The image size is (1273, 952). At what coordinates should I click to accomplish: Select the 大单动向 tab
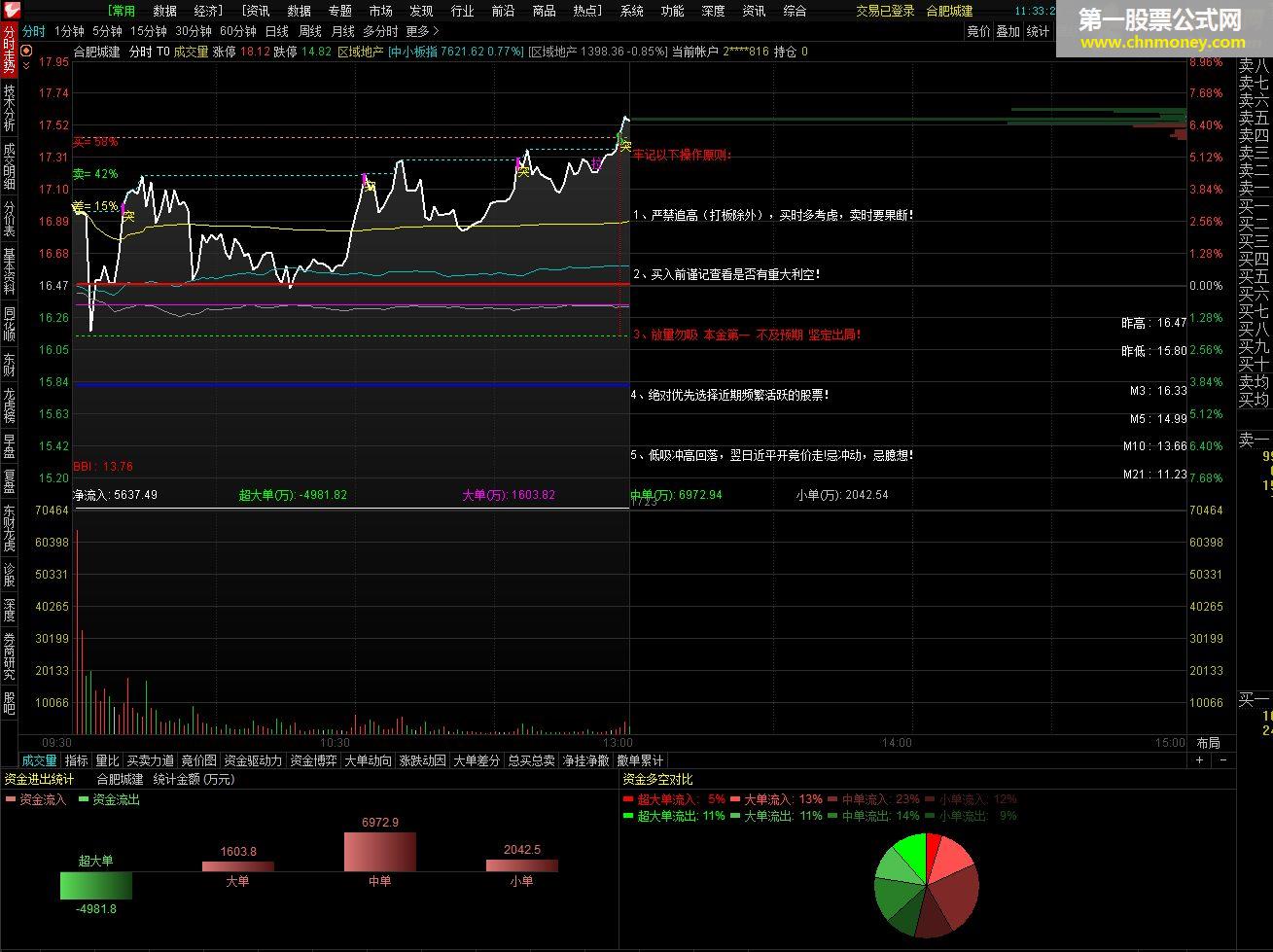369,760
